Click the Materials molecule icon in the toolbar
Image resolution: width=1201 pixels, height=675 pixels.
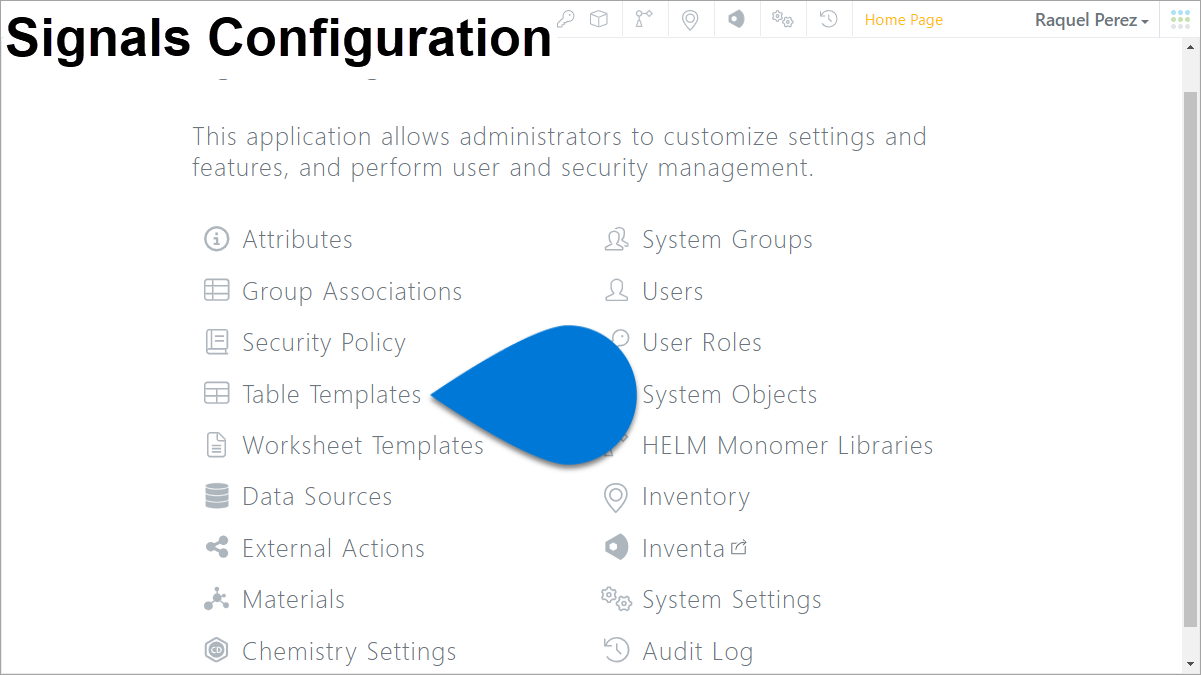pyautogui.click(x=645, y=19)
